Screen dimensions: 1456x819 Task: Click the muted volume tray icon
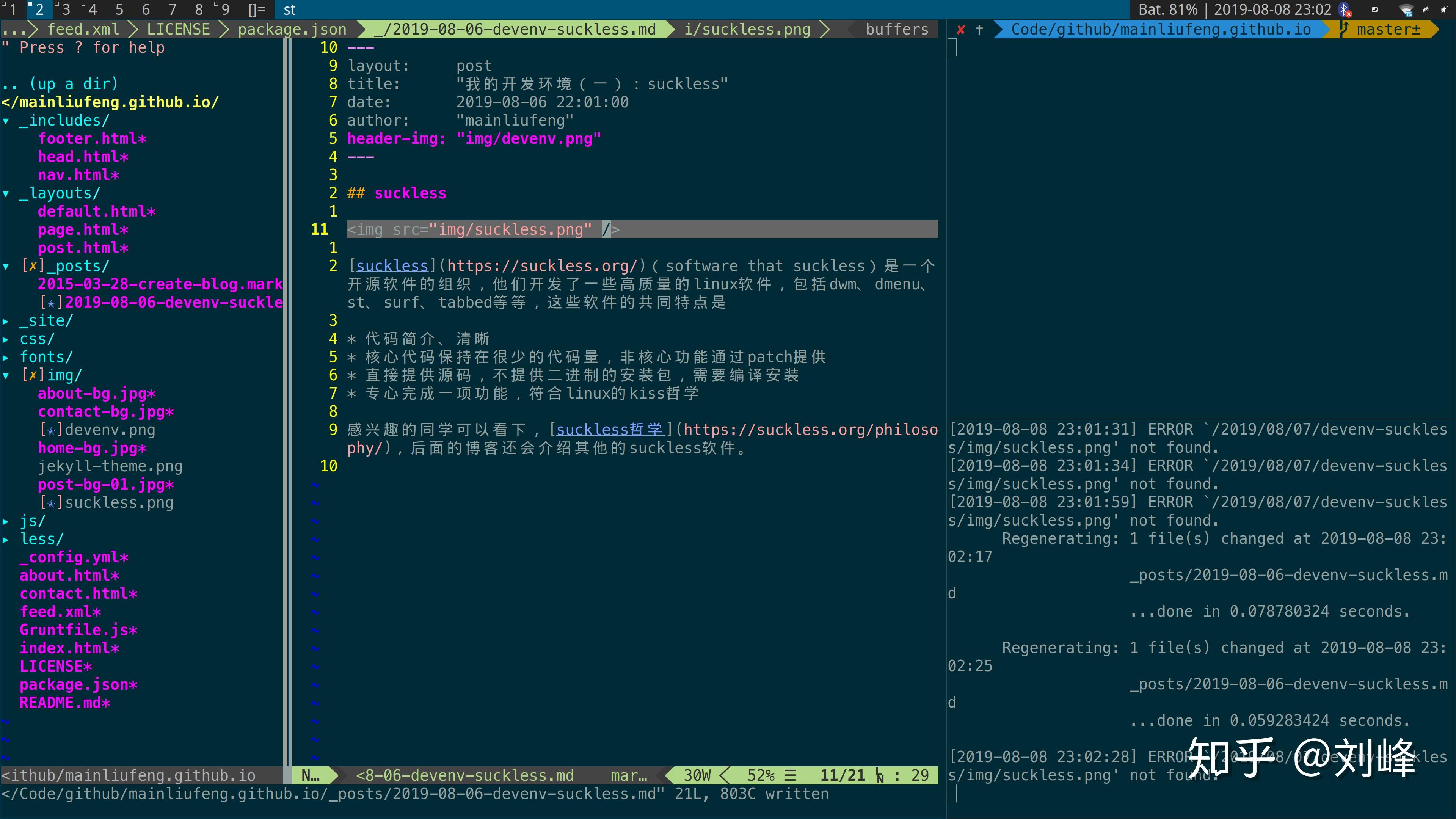pos(1444,9)
